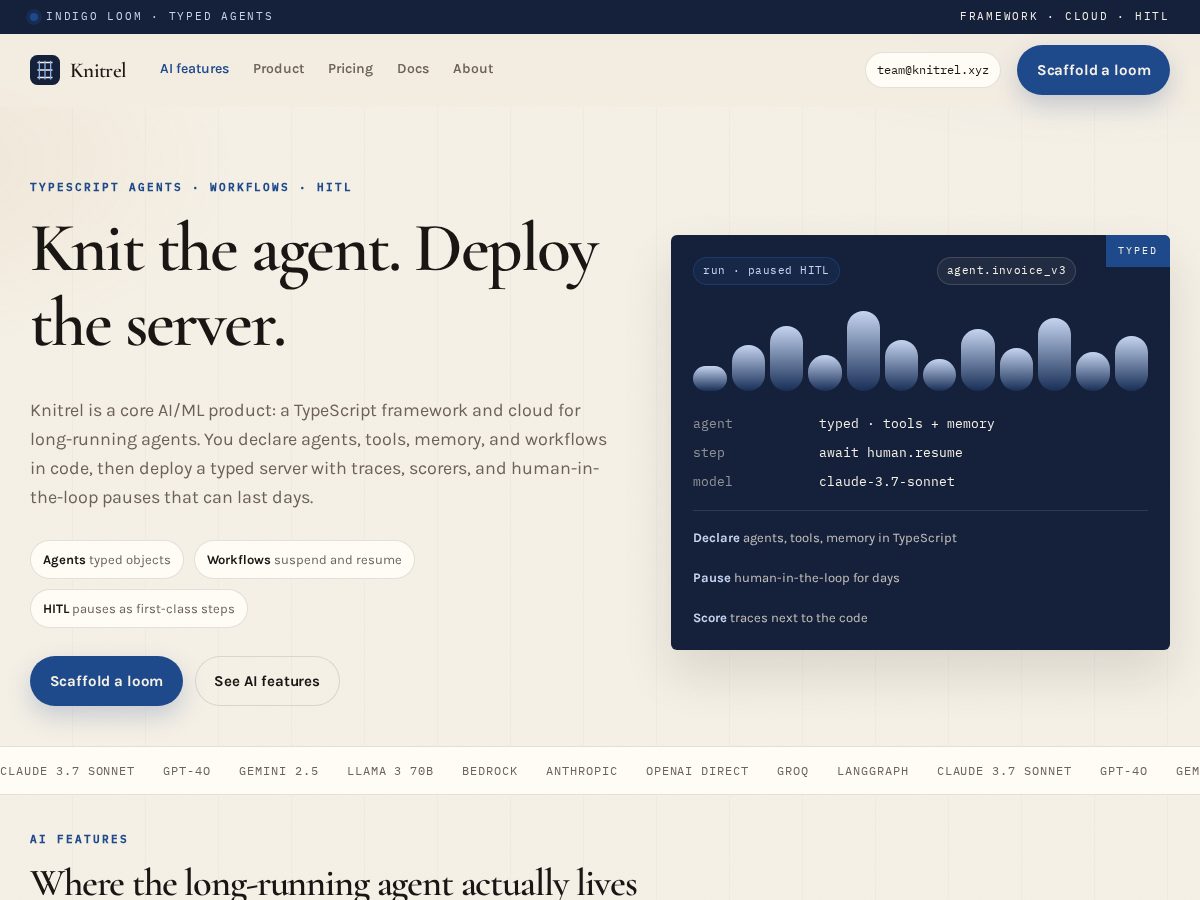Click GEMINI 2.5 in the ticker
Screen dimensions: 1200x900
pyautogui.click(x=279, y=771)
